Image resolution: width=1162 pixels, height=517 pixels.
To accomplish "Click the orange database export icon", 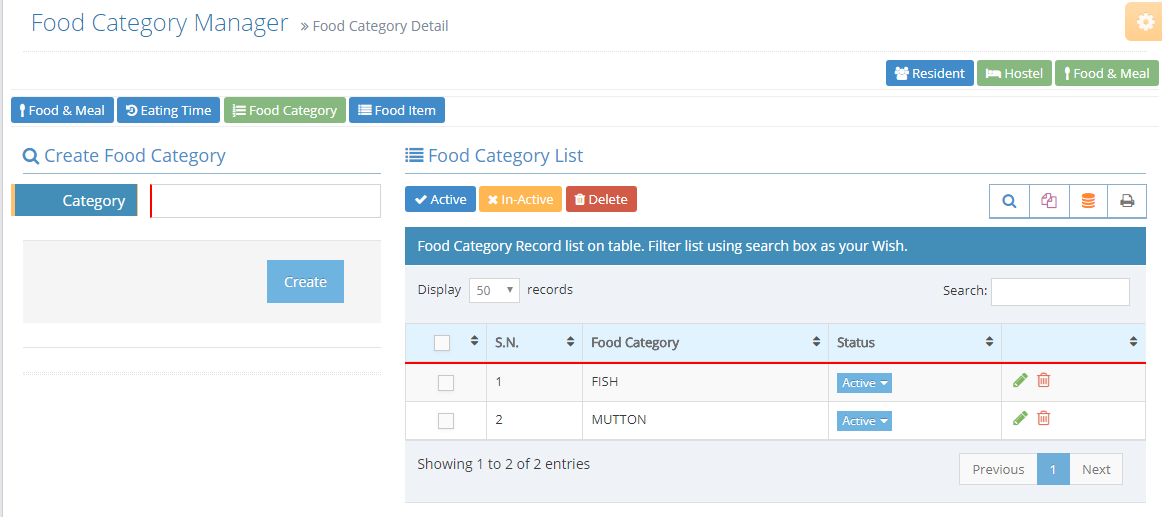I will click(x=1088, y=201).
